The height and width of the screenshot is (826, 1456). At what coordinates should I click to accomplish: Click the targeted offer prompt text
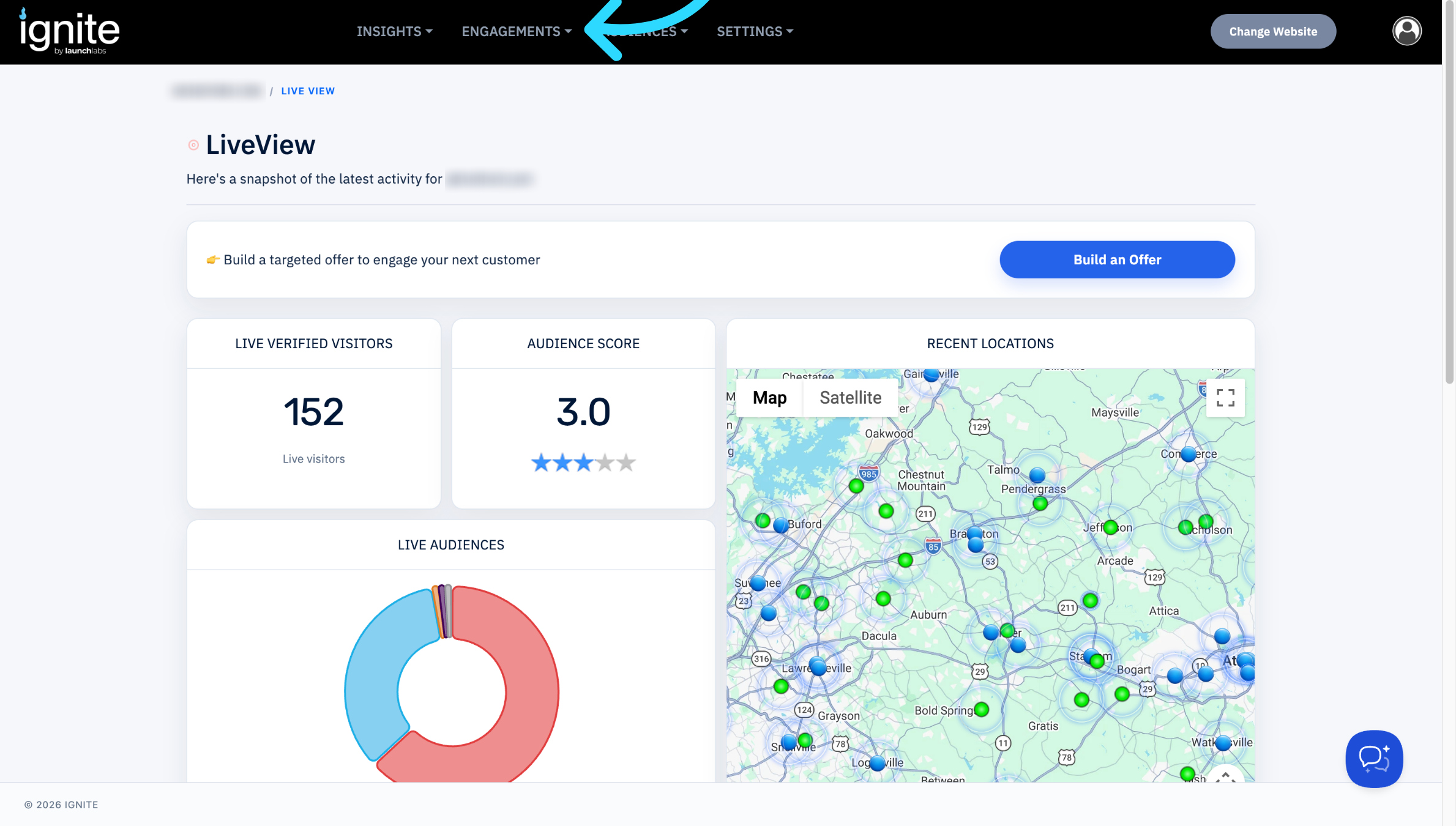point(382,260)
